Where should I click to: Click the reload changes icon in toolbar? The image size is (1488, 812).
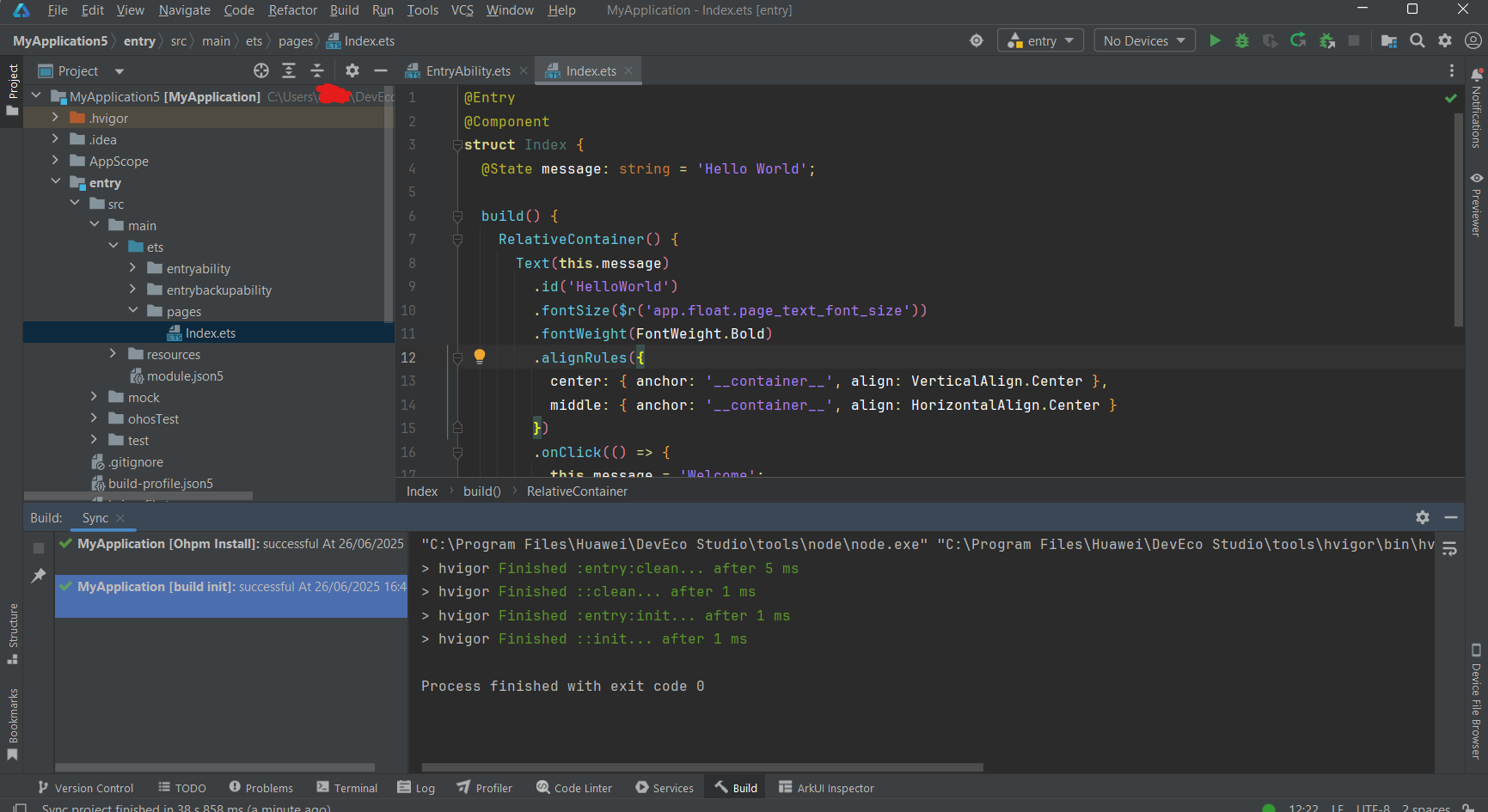(x=1298, y=40)
